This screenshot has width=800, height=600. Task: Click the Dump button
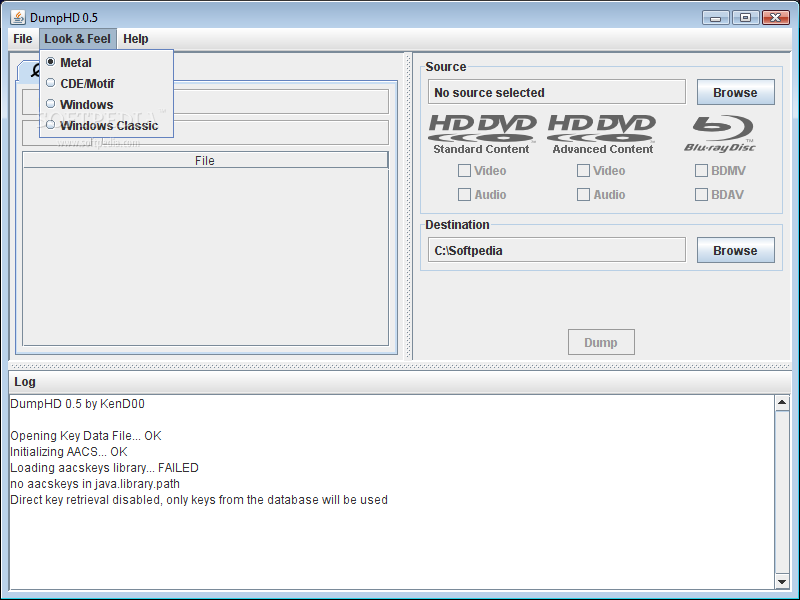(x=601, y=342)
